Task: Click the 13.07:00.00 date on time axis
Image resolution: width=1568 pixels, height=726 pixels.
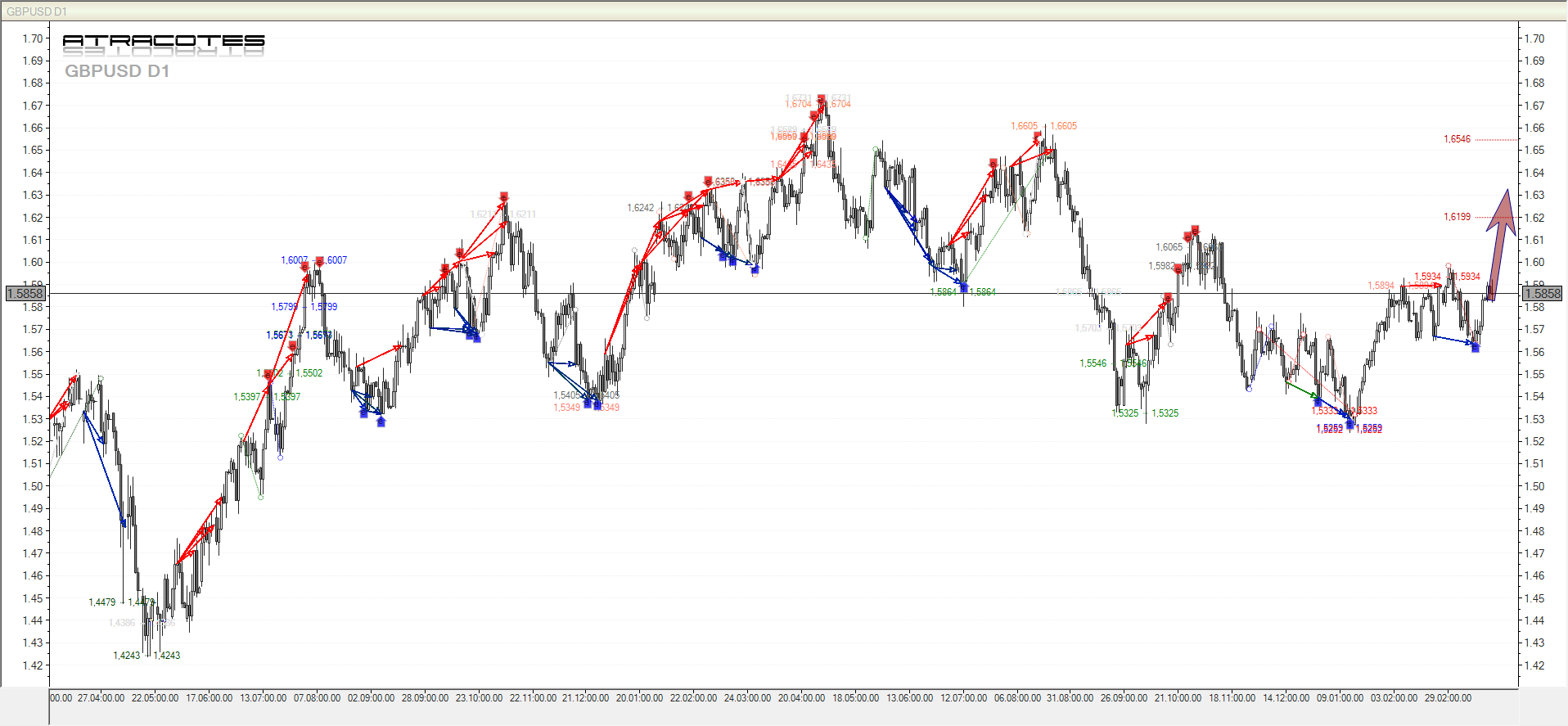Action: tap(263, 698)
